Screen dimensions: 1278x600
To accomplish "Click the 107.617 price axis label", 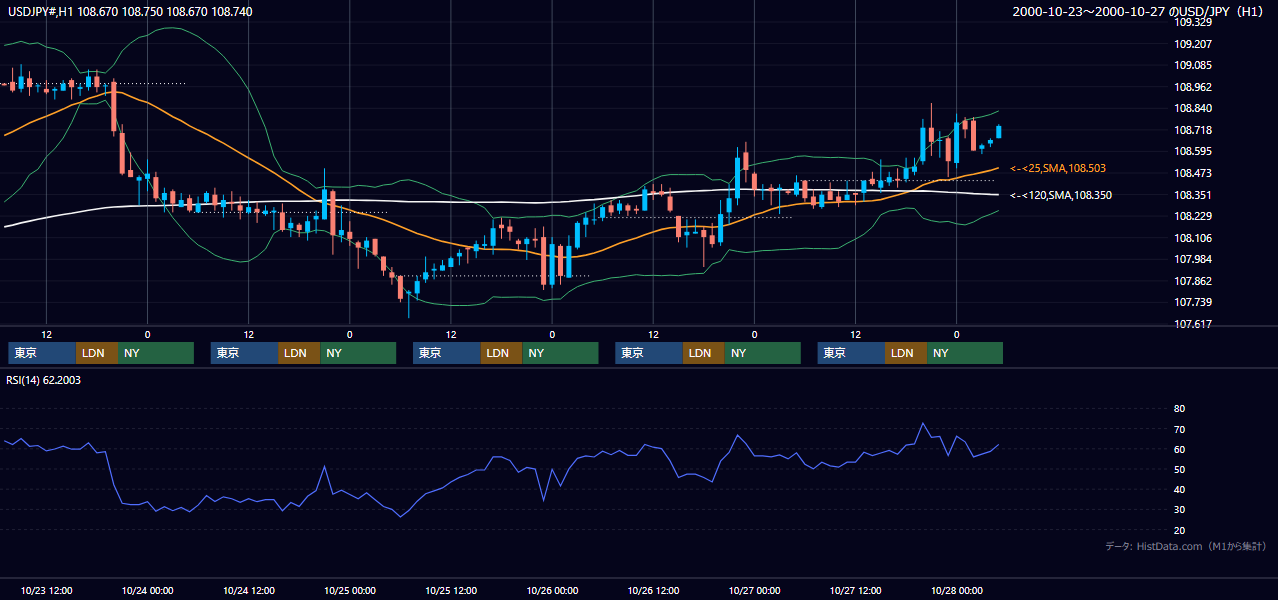I will pos(1193,324).
